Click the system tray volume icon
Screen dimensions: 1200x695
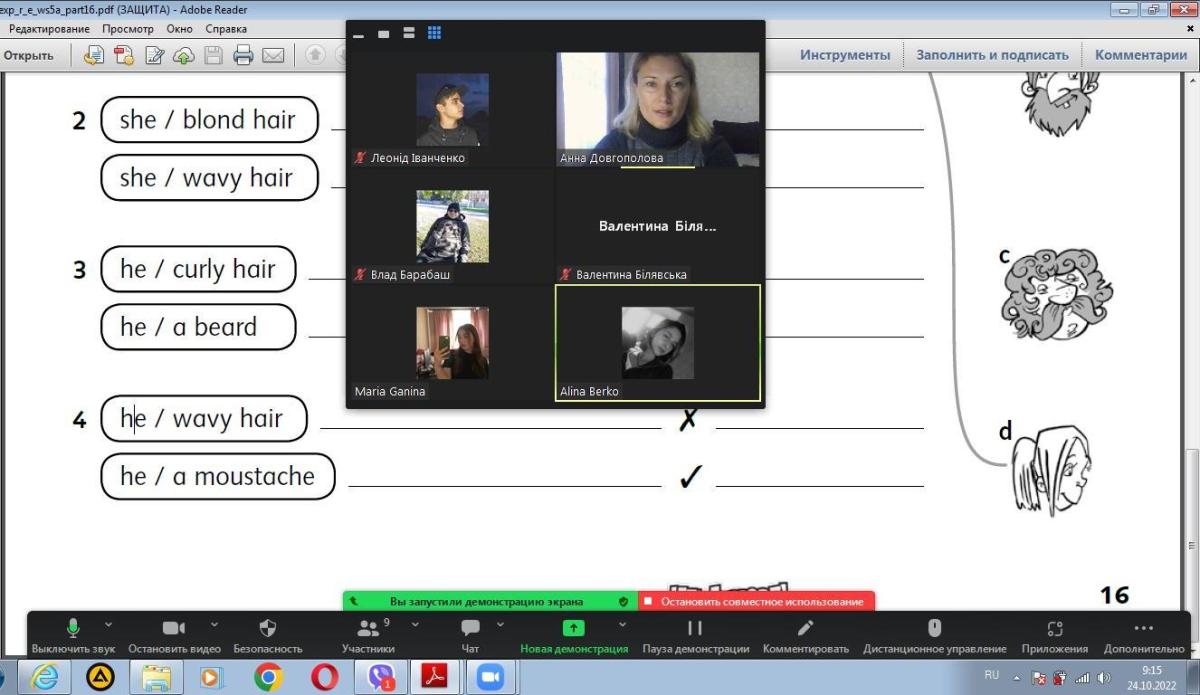tap(1103, 677)
